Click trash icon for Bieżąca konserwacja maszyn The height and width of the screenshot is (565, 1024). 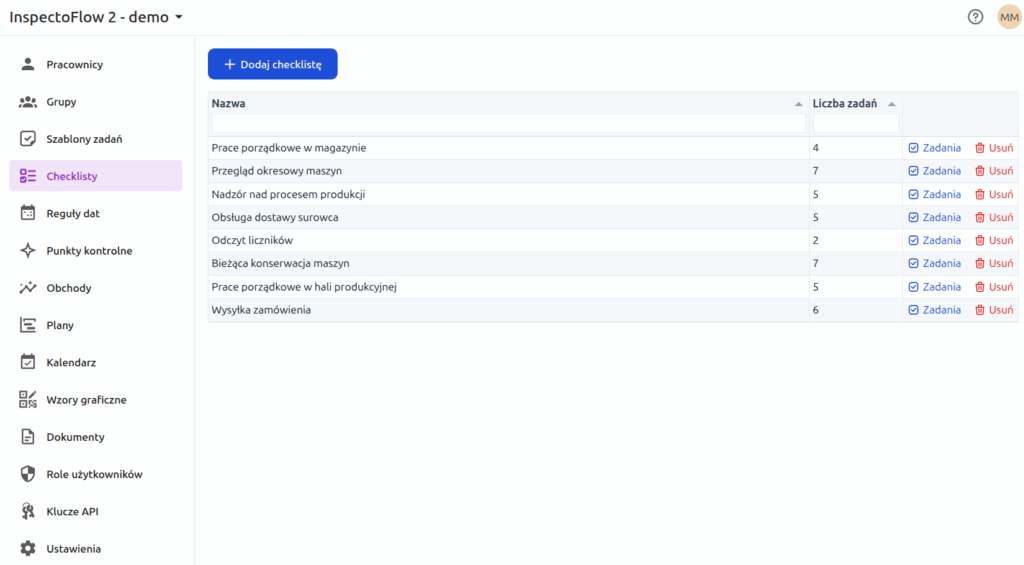[980, 263]
